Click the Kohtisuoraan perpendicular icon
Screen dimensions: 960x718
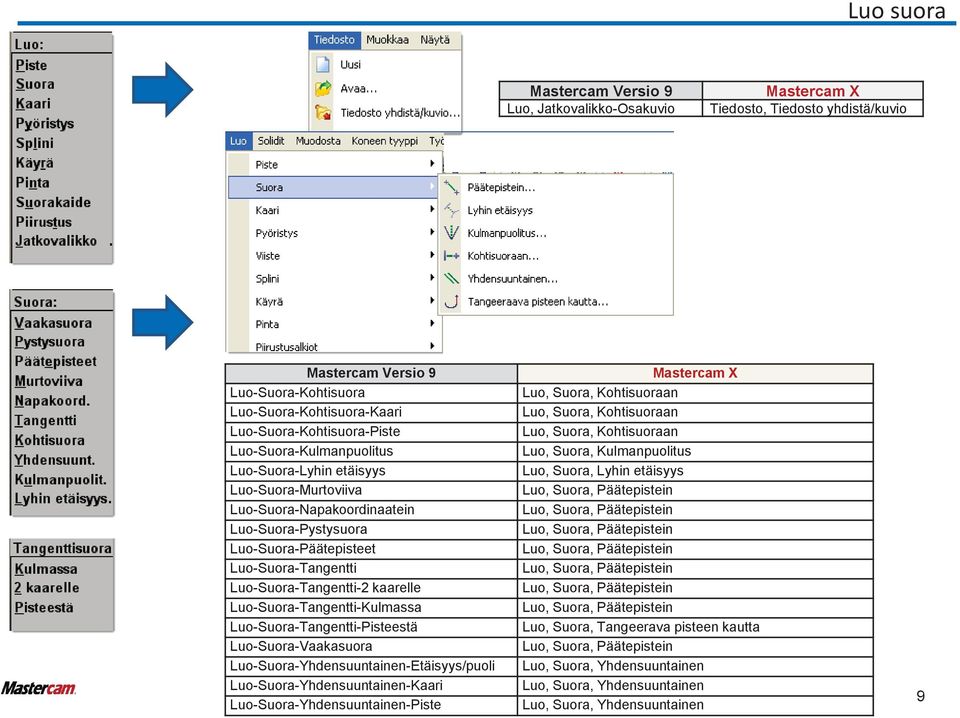[x=451, y=256]
